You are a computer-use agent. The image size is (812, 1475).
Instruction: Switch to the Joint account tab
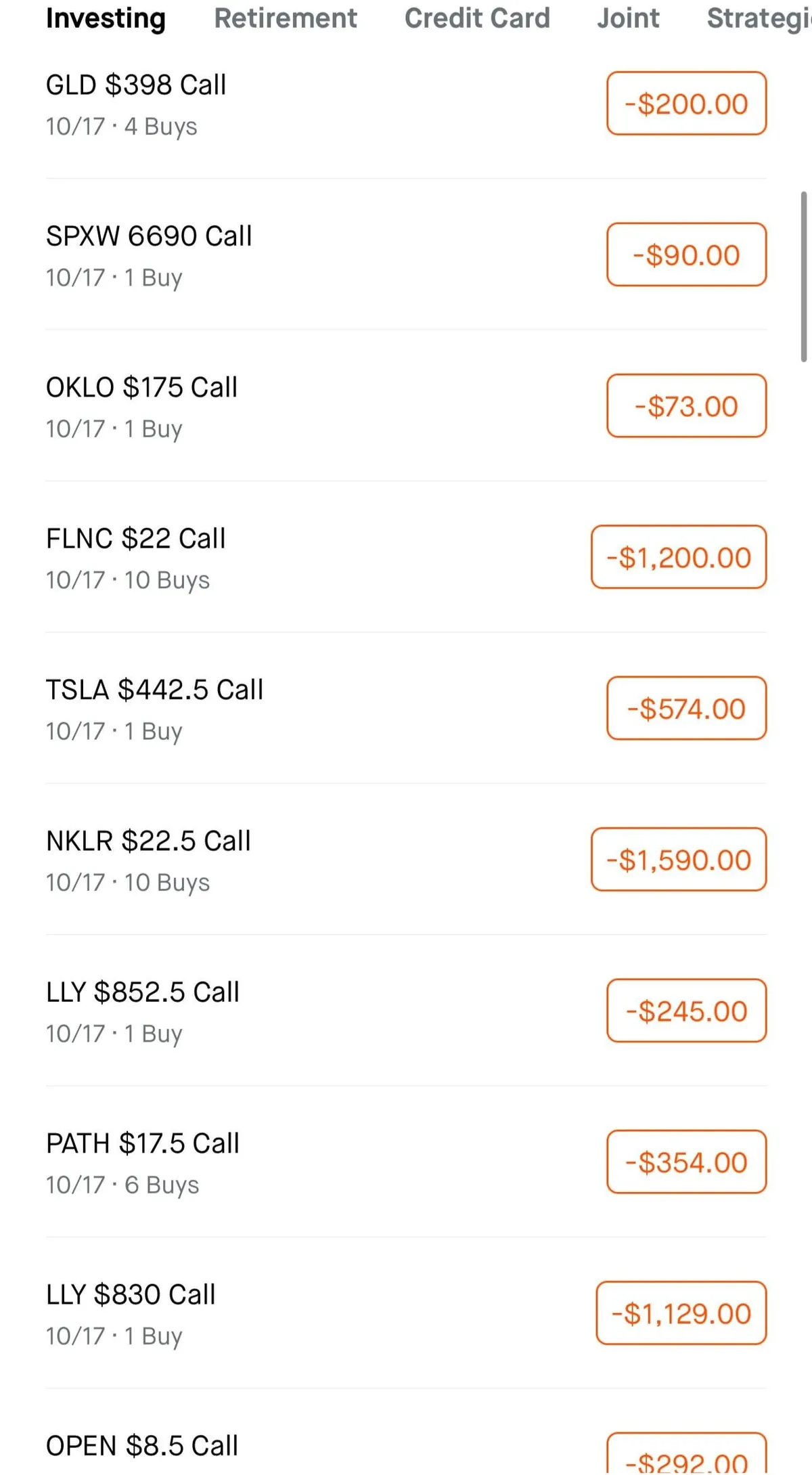tap(628, 18)
